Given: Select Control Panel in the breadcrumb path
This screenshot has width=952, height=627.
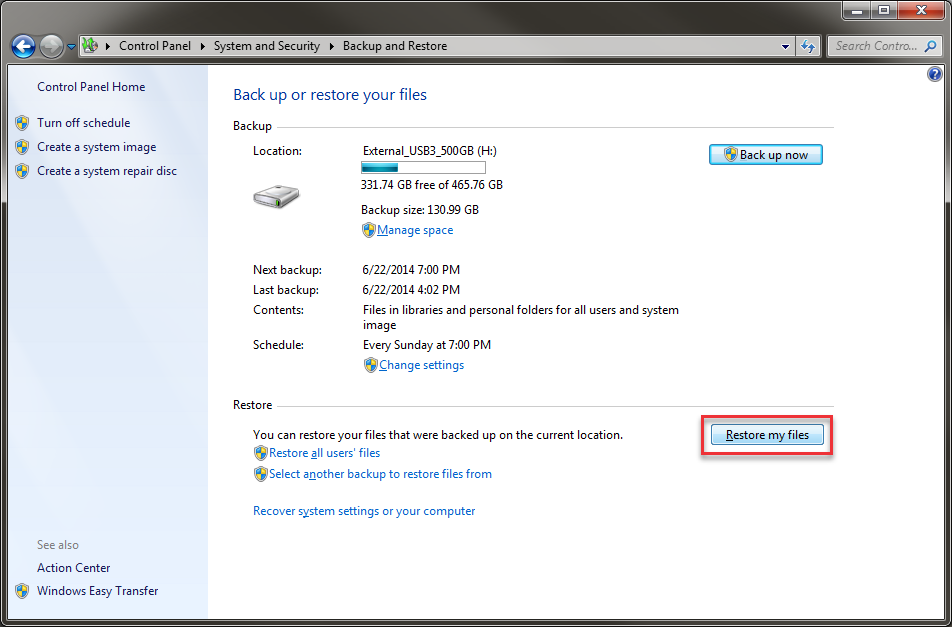Looking at the screenshot, I should click(155, 46).
